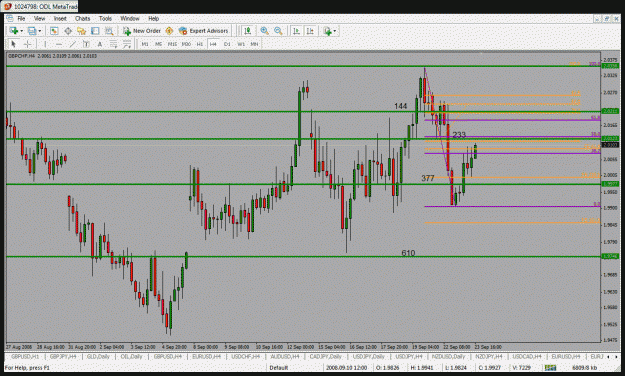Switch to MN monthly timeframe
This screenshot has height=376, width=625.
[x=254, y=44]
